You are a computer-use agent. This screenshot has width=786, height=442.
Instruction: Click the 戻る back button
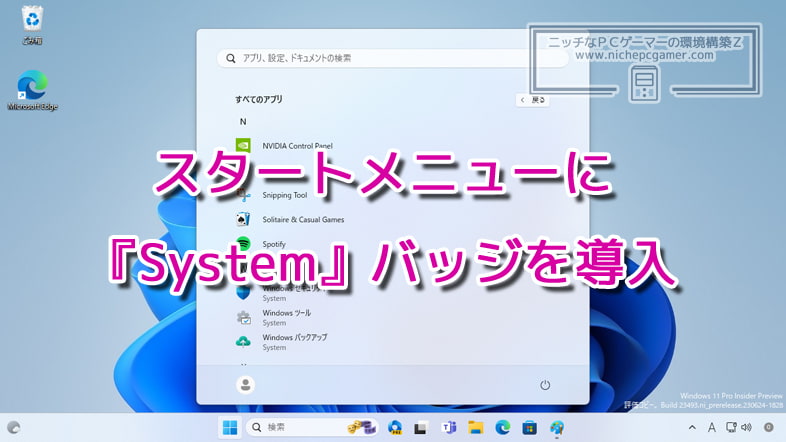[x=533, y=100]
